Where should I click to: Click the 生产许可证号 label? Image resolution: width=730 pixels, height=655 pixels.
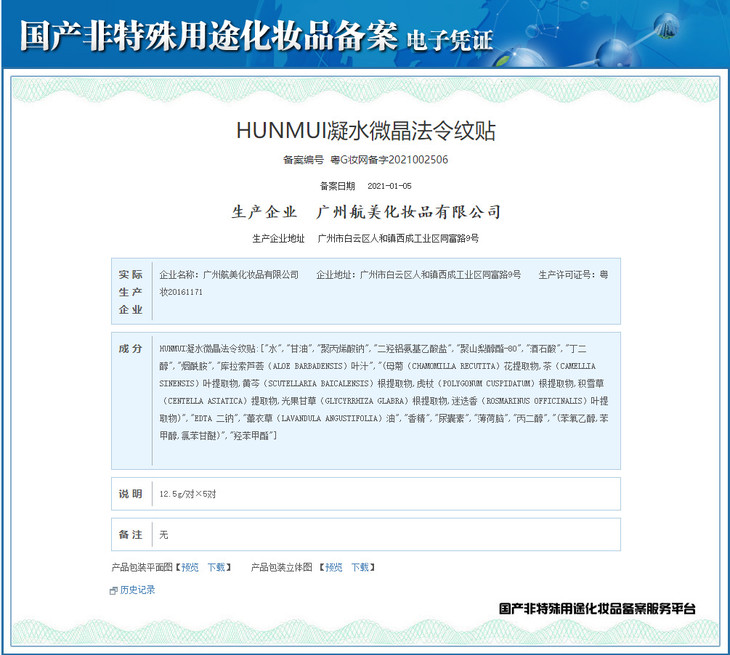(566, 275)
